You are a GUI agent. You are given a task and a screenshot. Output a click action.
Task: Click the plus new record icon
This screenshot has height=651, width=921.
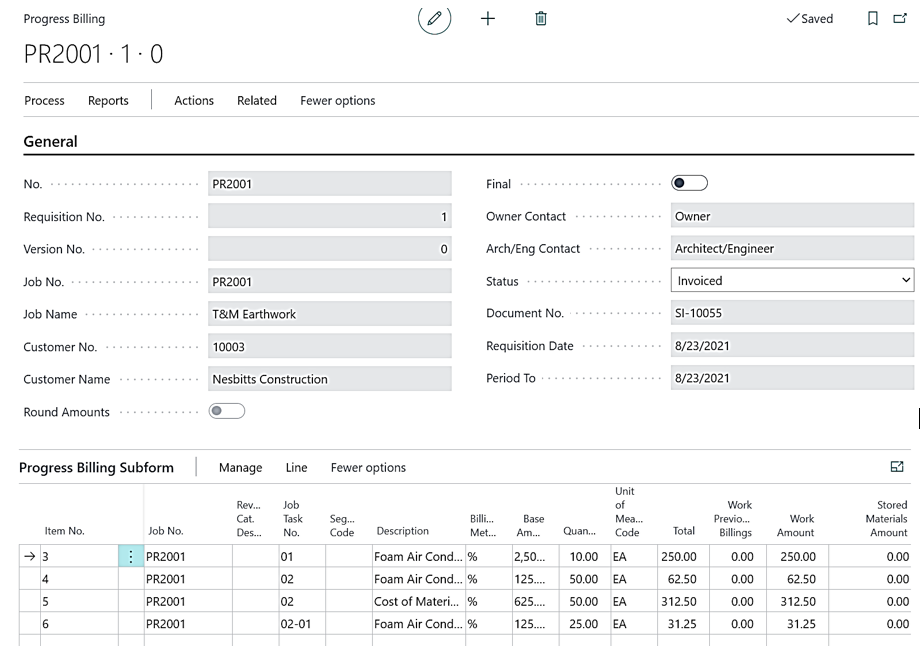tap(488, 19)
